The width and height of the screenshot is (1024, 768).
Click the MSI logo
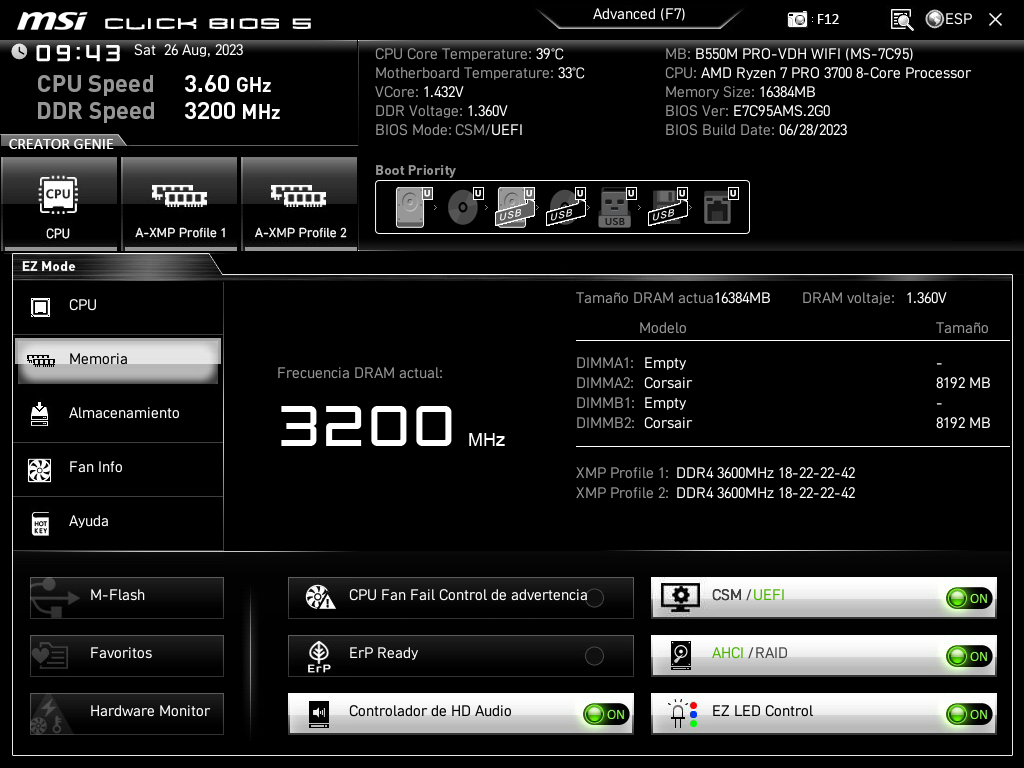tap(52, 21)
